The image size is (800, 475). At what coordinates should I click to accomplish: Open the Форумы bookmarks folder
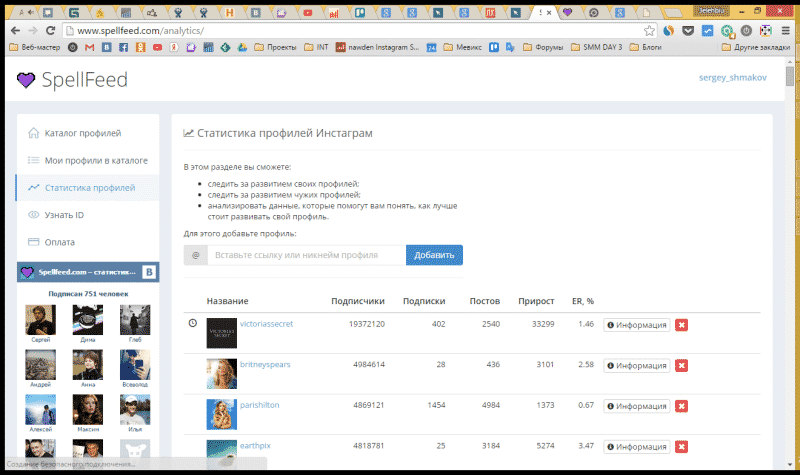coord(543,47)
